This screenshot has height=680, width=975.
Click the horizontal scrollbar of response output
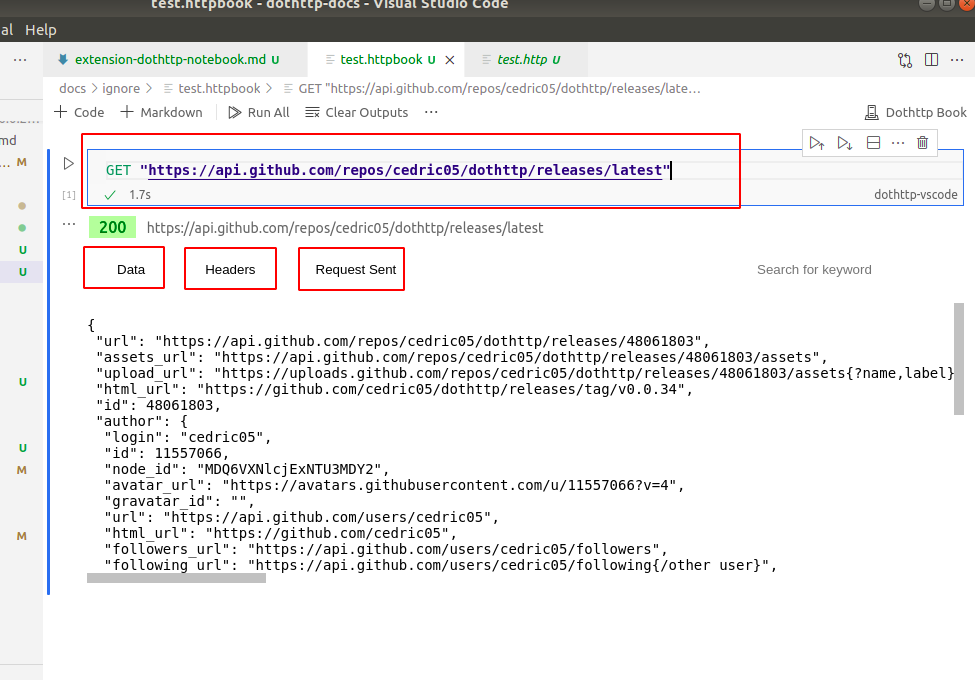click(x=177, y=578)
